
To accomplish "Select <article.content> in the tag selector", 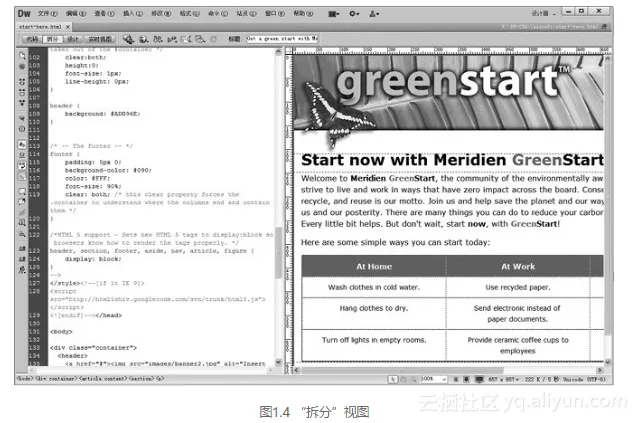I will 103,379.
